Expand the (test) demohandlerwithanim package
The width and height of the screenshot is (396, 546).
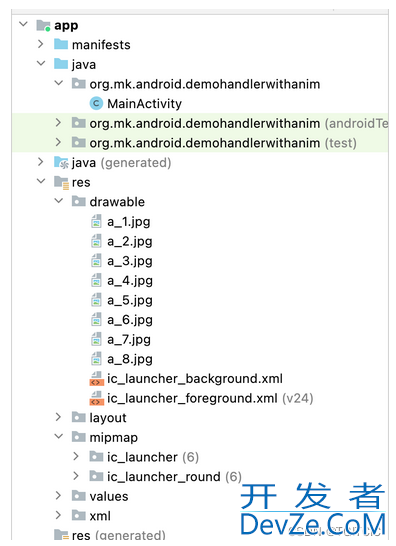pyautogui.click(x=58, y=142)
